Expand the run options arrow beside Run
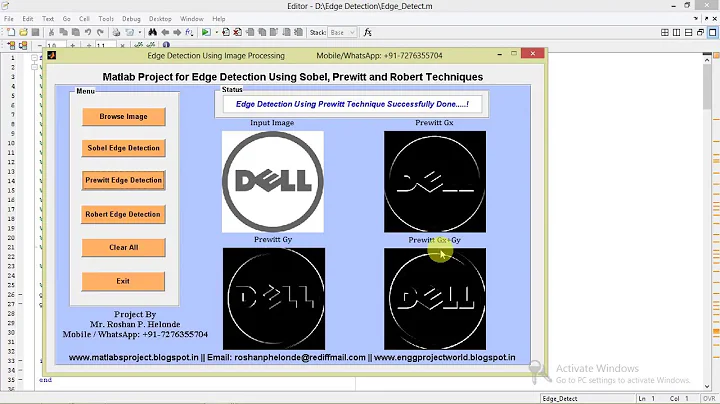Image resolution: width=720 pixels, height=404 pixels. click(x=216, y=32)
